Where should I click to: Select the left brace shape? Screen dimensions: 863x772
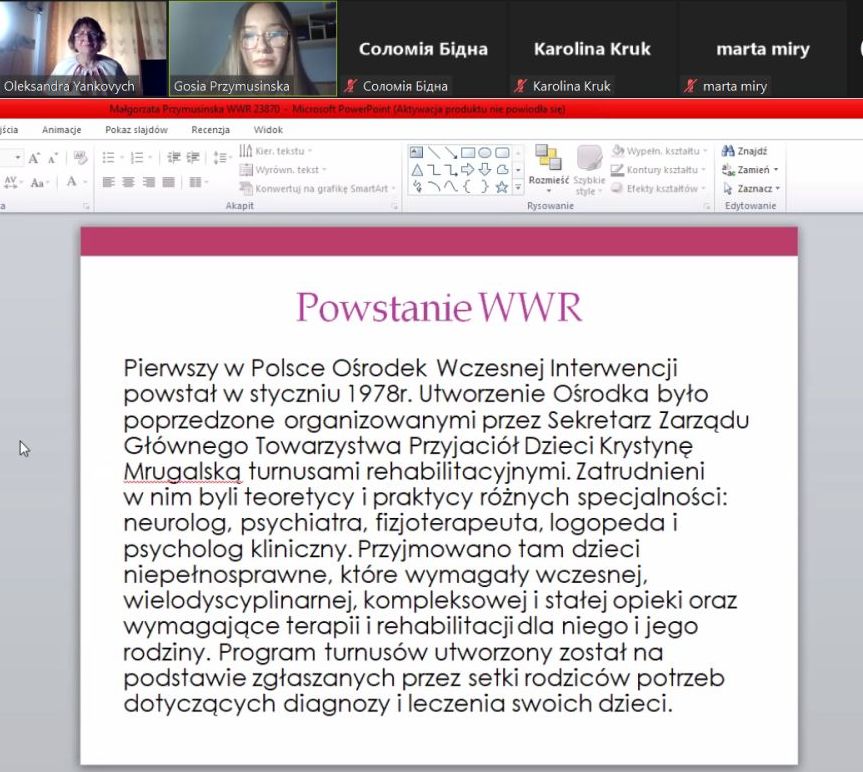click(467, 187)
